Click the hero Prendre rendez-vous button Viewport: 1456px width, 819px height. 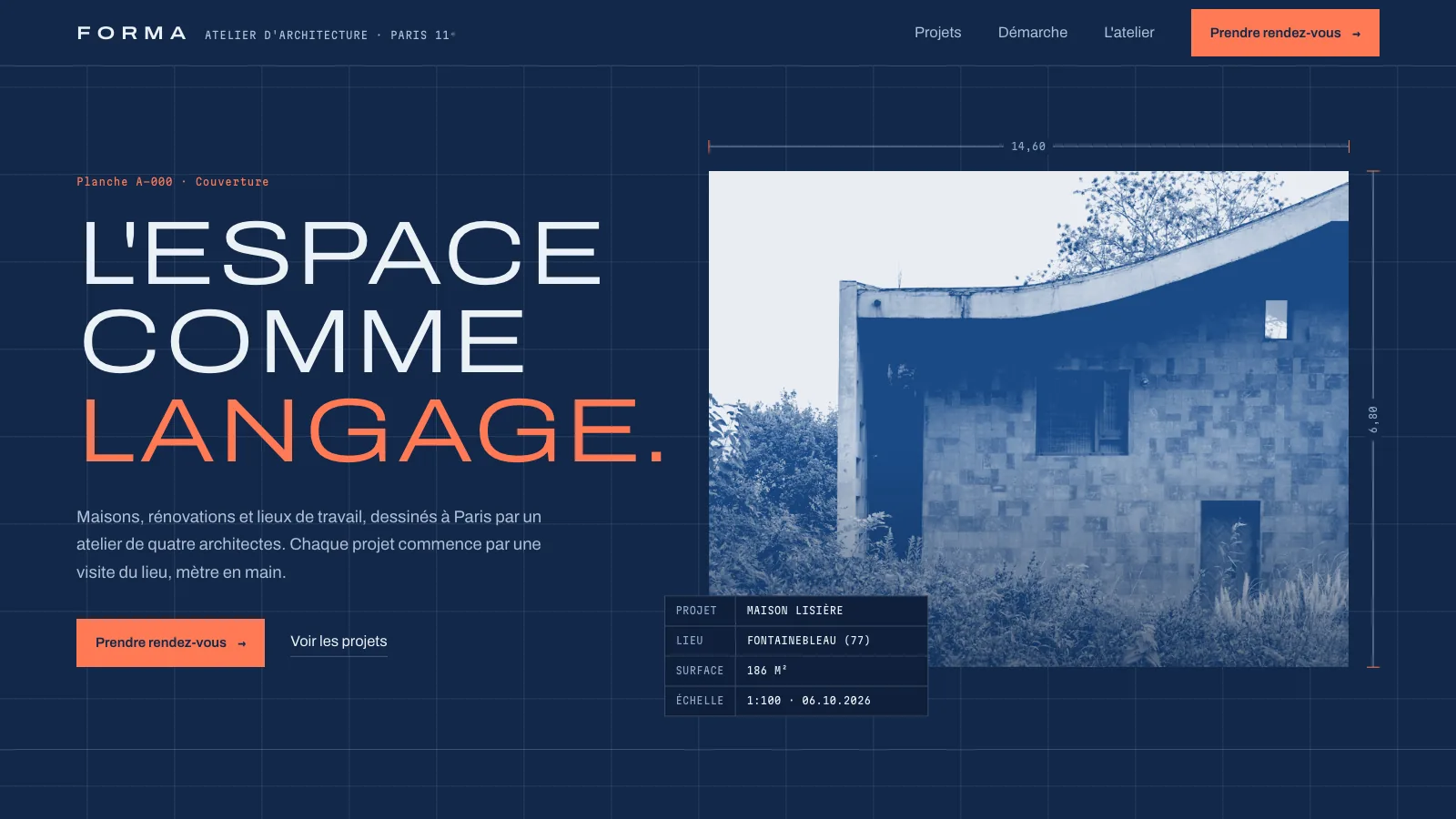(x=170, y=642)
